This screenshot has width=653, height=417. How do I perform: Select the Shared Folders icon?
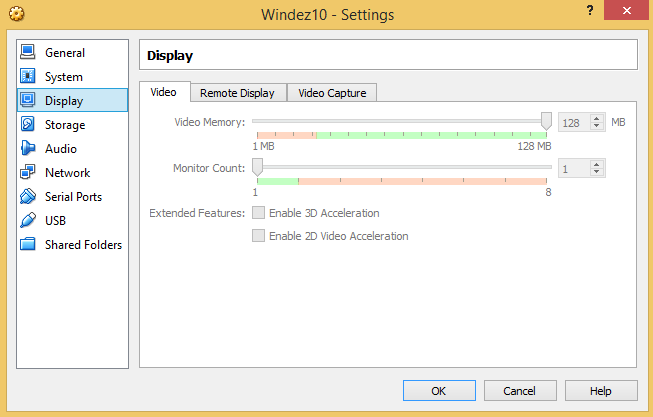(x=27, y=244)
